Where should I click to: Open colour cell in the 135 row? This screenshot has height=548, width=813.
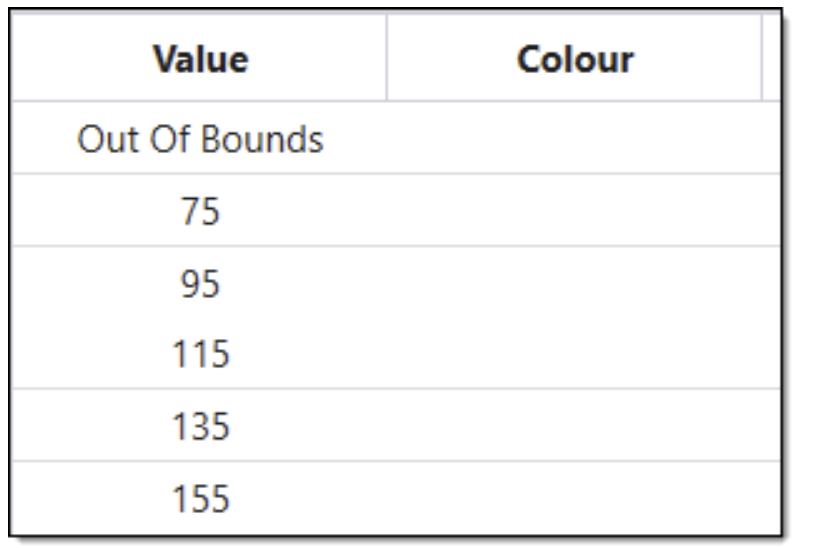tap(574, 425)
